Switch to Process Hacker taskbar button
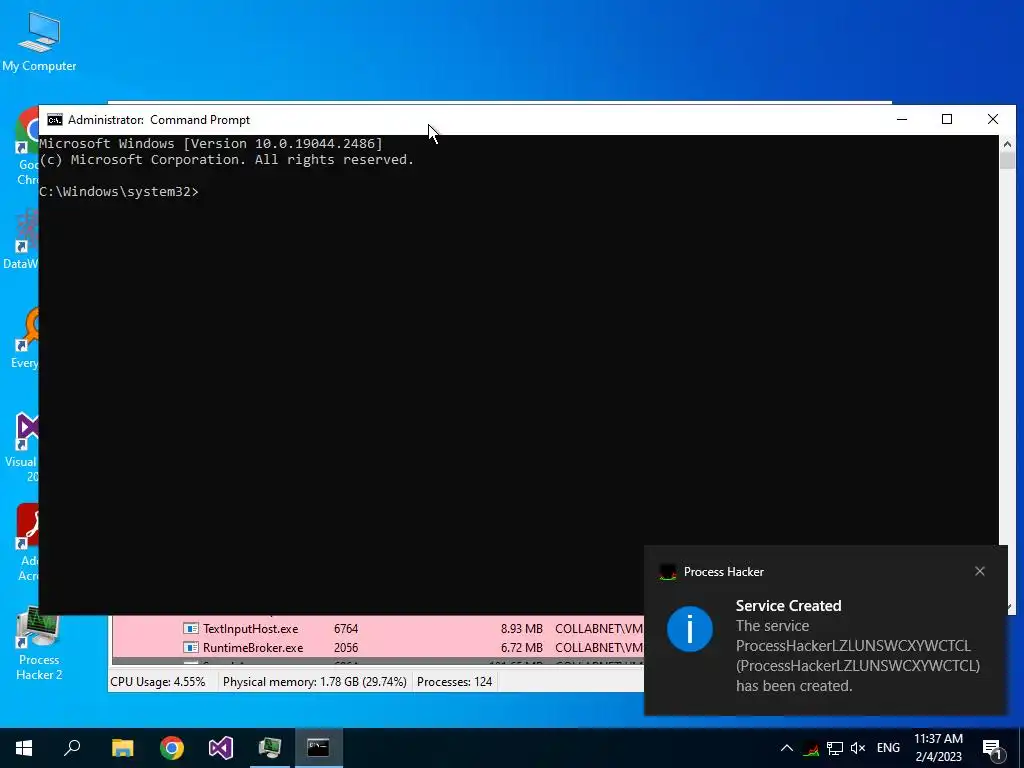Viewport: 1024px width, 768px height. [270, 748]
